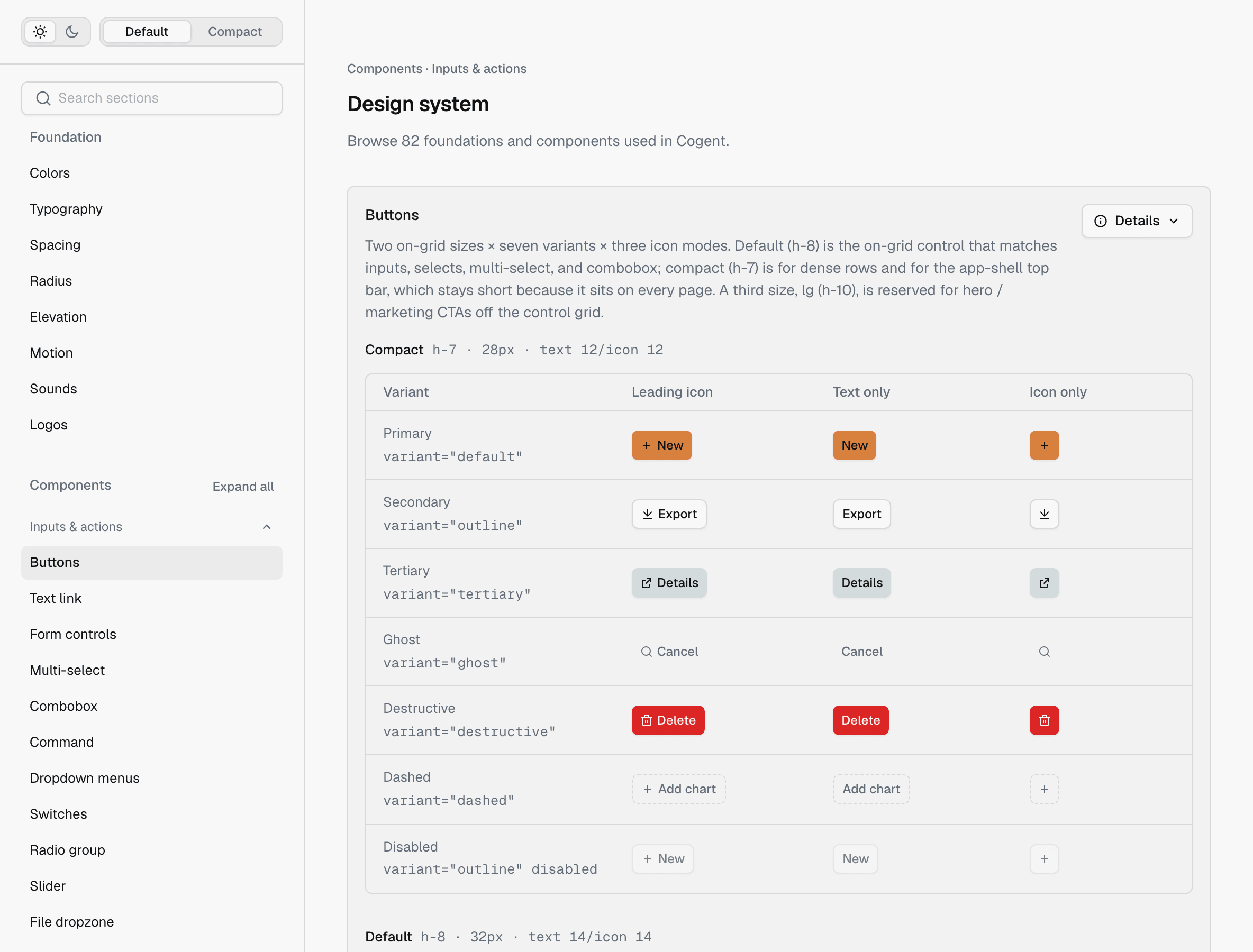Focus the Search sections field
This screenshot has height=952, width=1253.
click(x=152, y=98)
